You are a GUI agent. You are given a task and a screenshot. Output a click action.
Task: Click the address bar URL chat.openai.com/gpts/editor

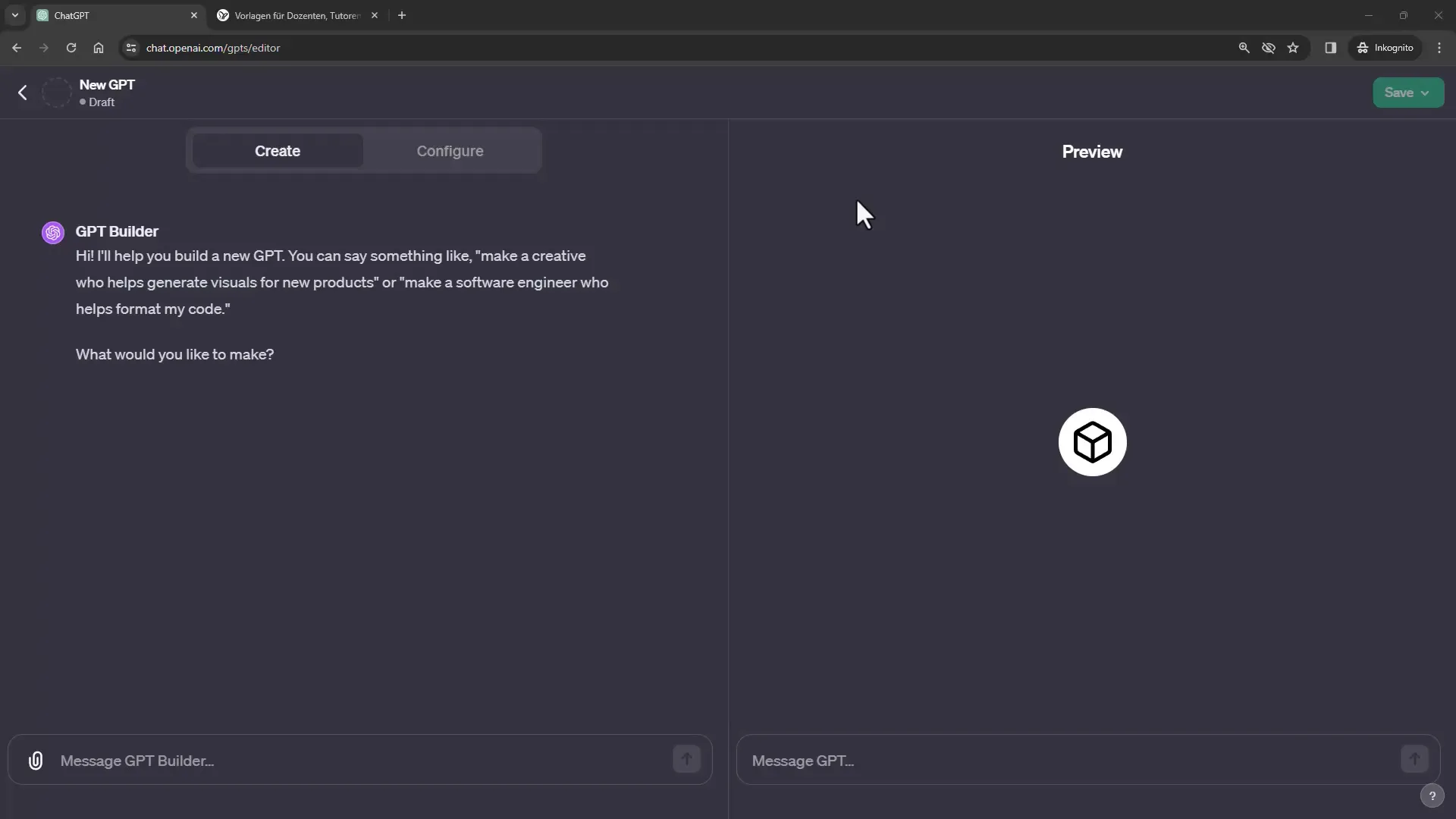point(213,48)
